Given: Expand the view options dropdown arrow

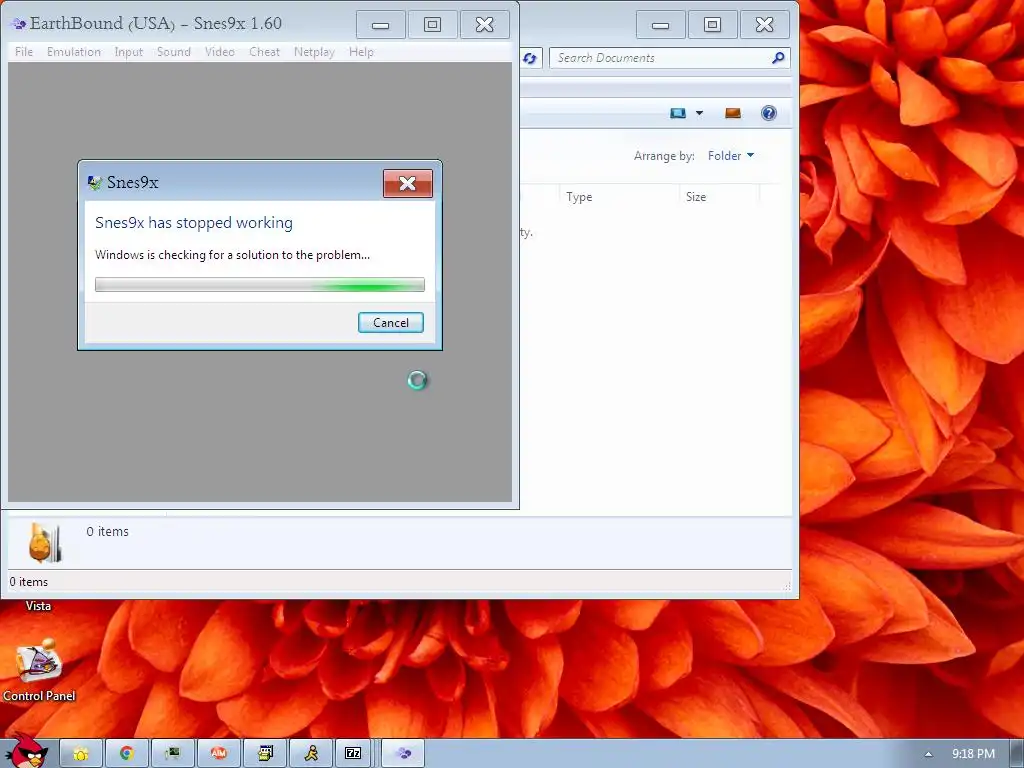Looking at the screenshot, I should tap(699, 113).
